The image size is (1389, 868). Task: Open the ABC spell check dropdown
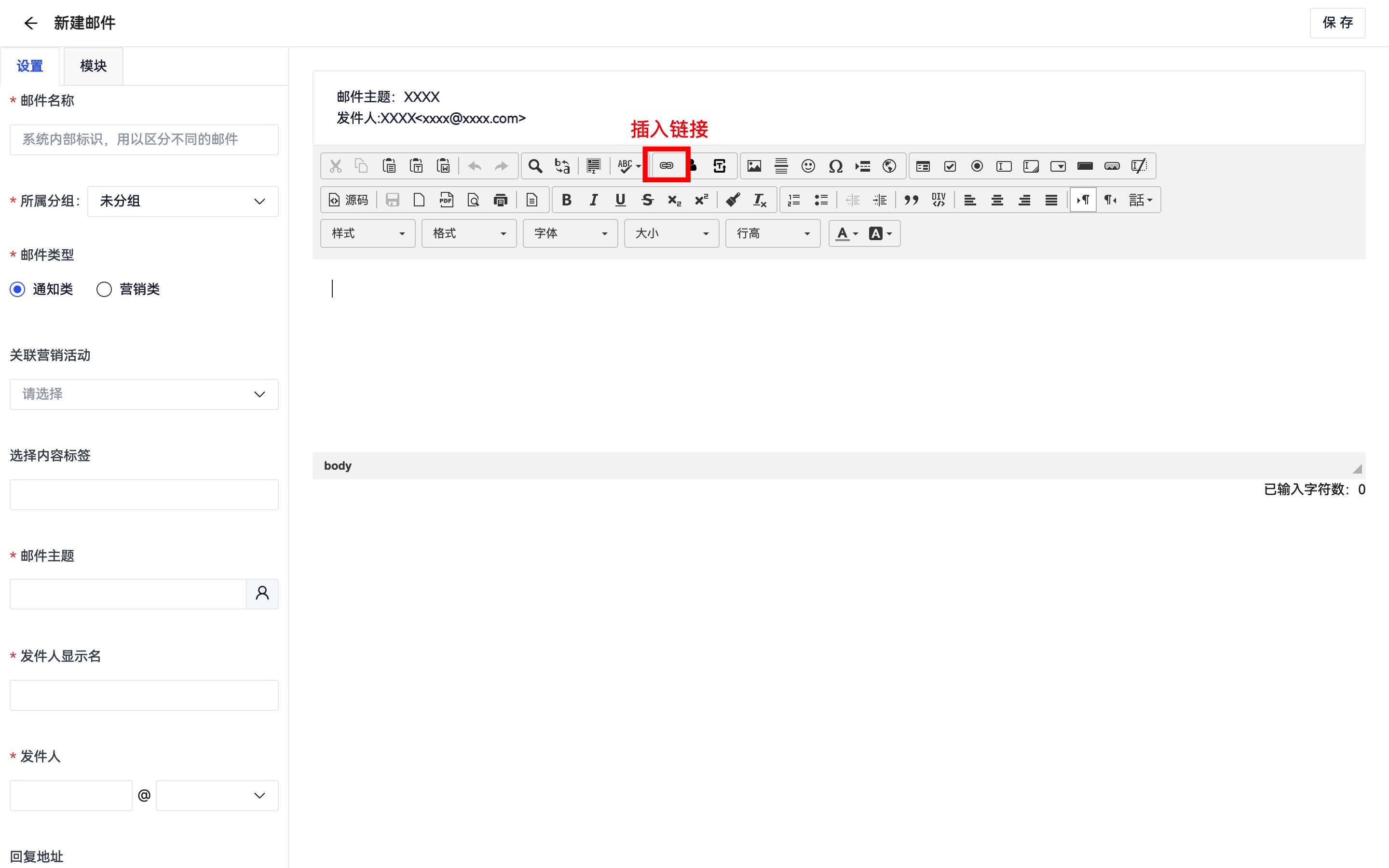pyautogui.click(x=629, y=166)
